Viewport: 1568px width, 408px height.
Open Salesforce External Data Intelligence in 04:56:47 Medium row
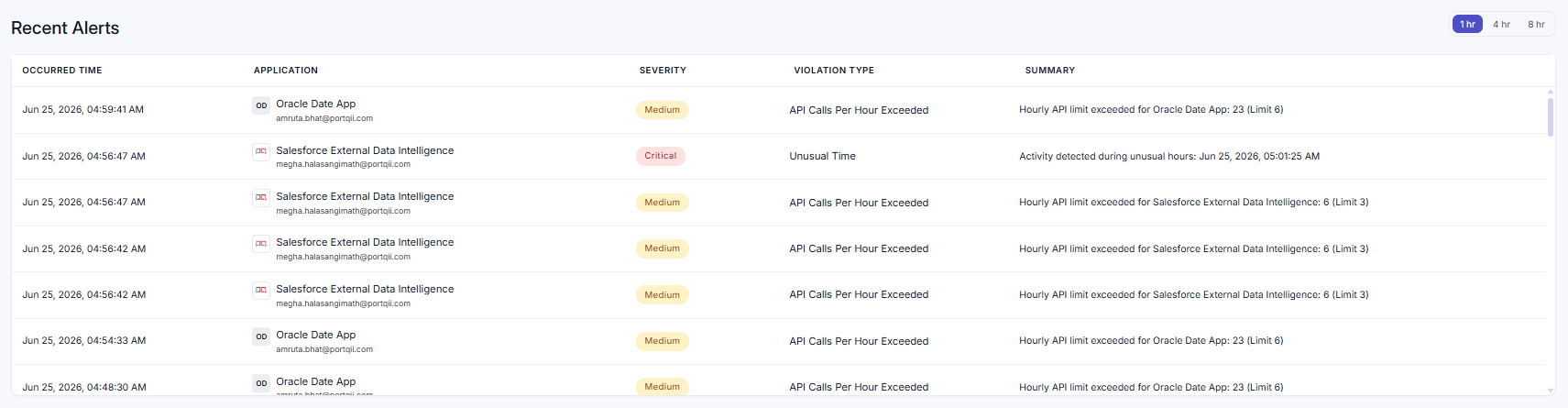[365, 196]
